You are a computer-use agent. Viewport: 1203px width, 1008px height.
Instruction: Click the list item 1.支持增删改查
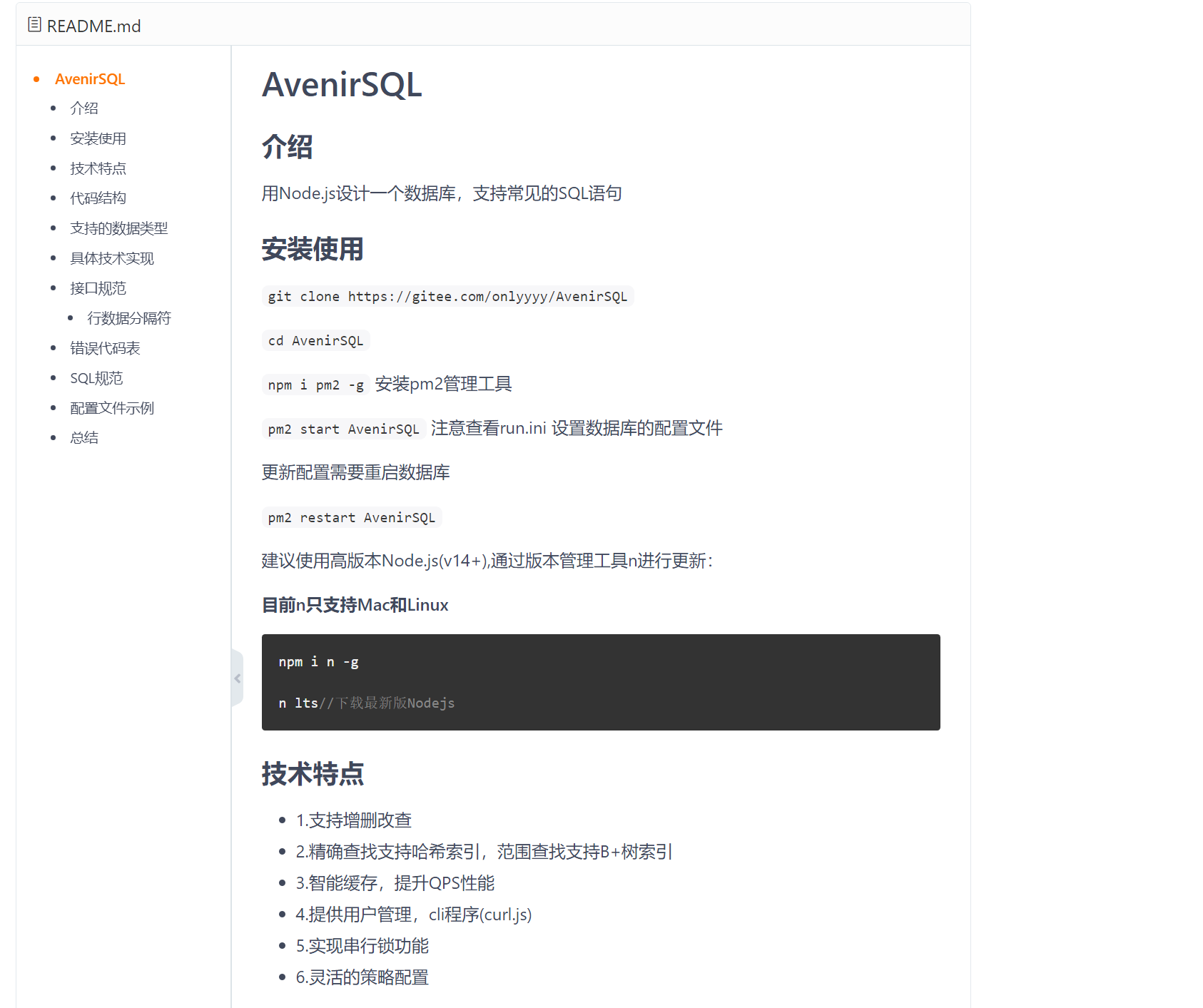coord(354,820)
